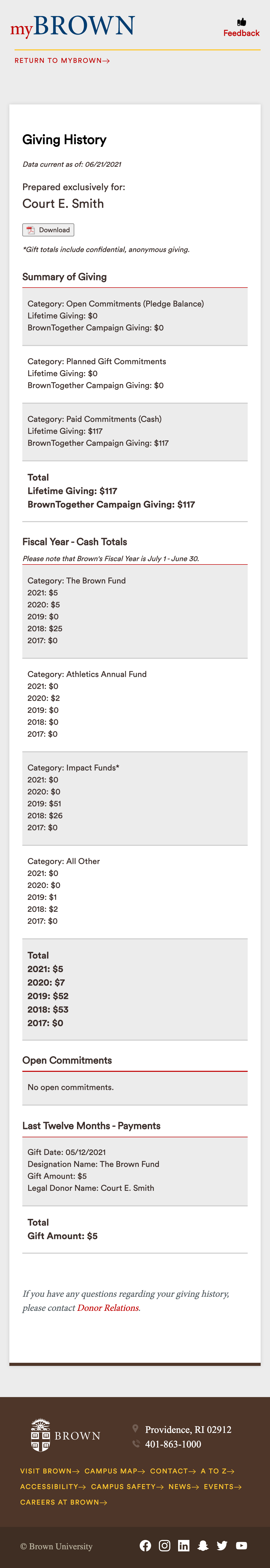Screen dimensions: 270x1568
Task: Open Visit Brown footer link
Action: pyautogui.click(x=50, y=1471)
